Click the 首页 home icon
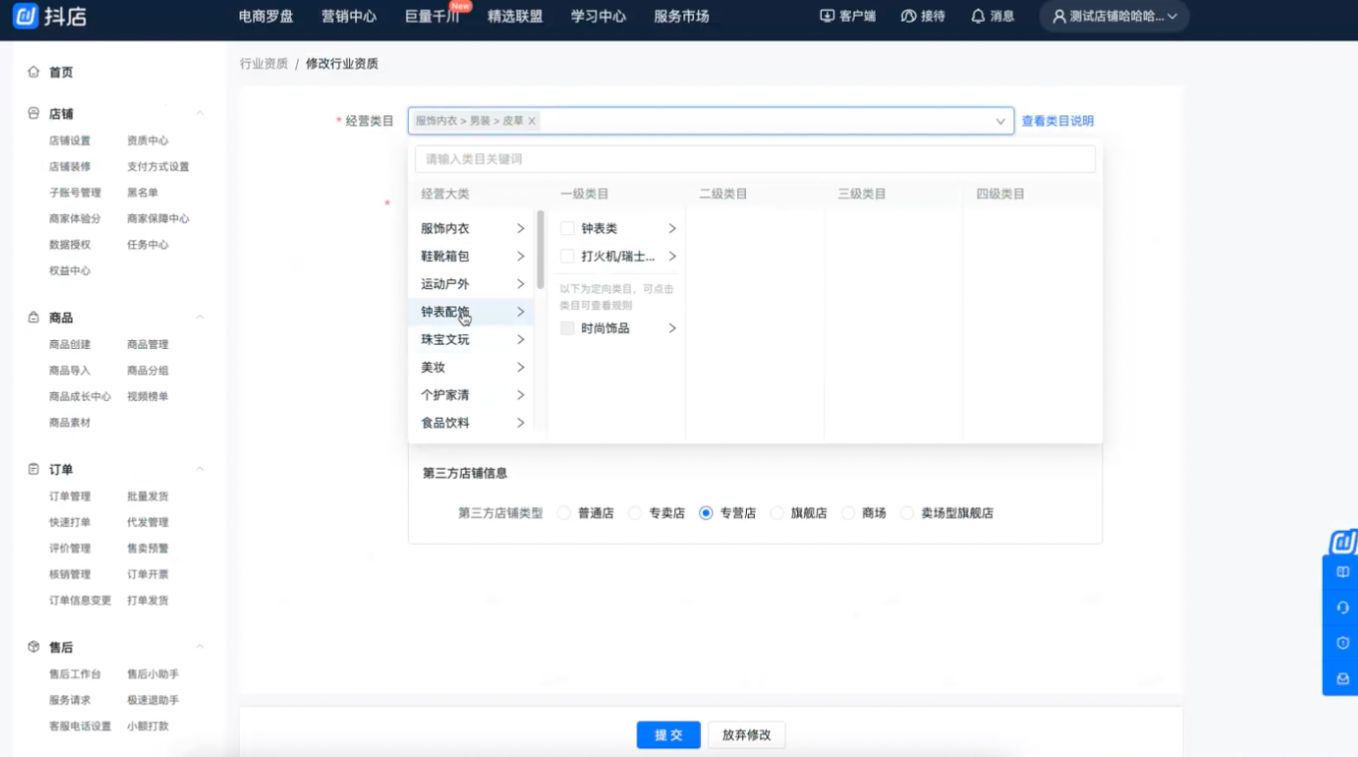1358x757 pixels. point(34,72)
